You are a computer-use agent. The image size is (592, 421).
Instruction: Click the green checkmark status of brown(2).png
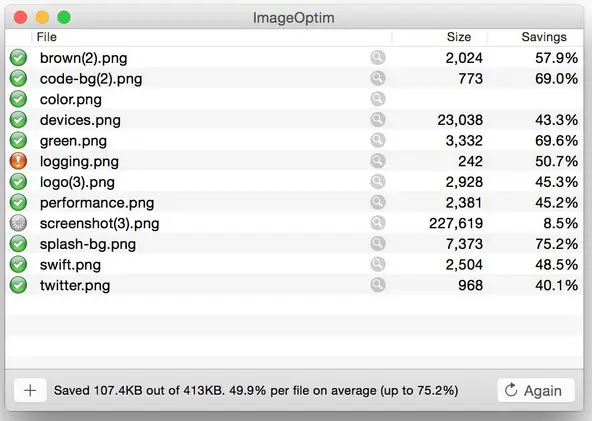[18, 58]
